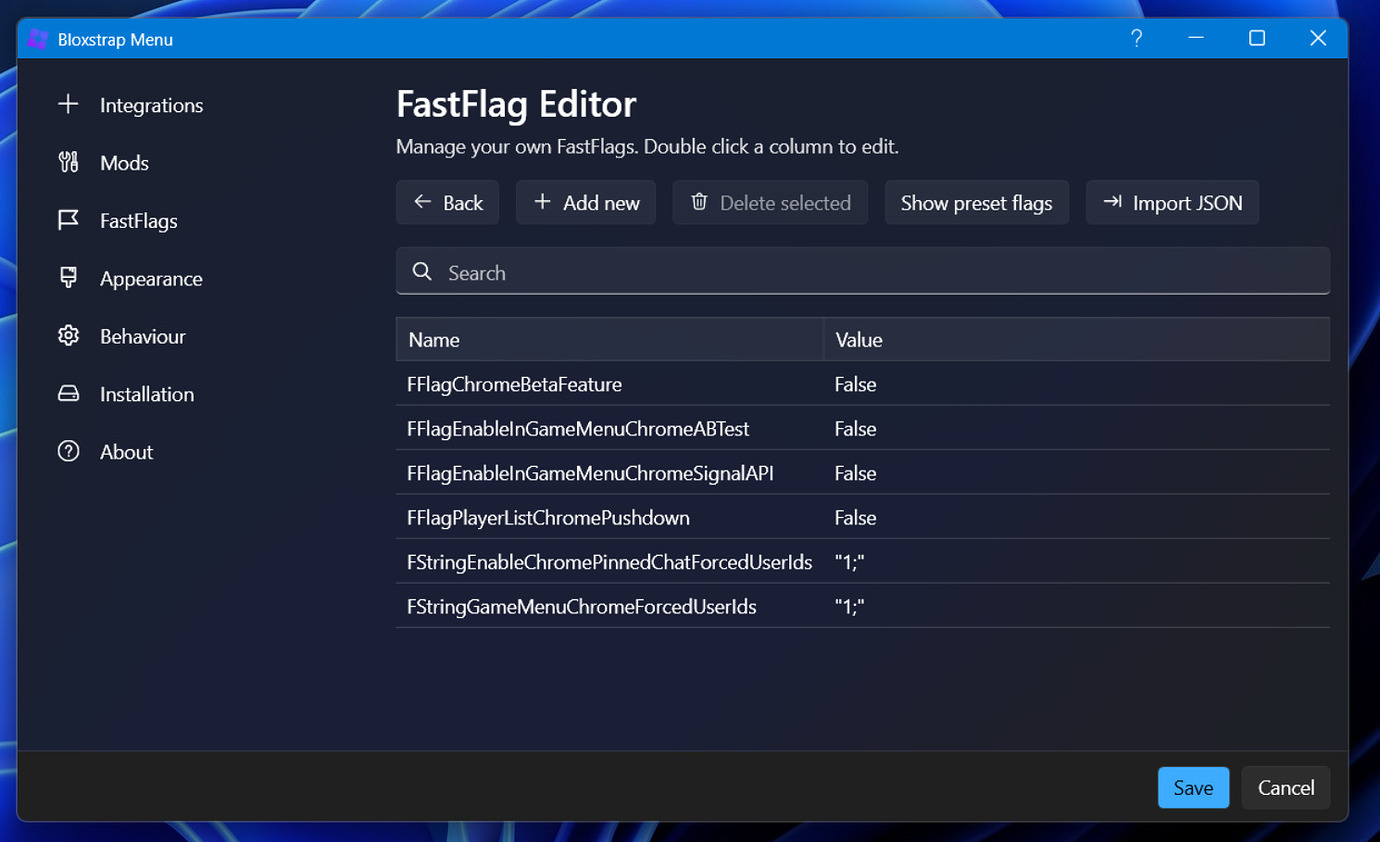Click the Appearance paintbrush icon
This screenshot has width=1380, height=842.
coord(68,278)
